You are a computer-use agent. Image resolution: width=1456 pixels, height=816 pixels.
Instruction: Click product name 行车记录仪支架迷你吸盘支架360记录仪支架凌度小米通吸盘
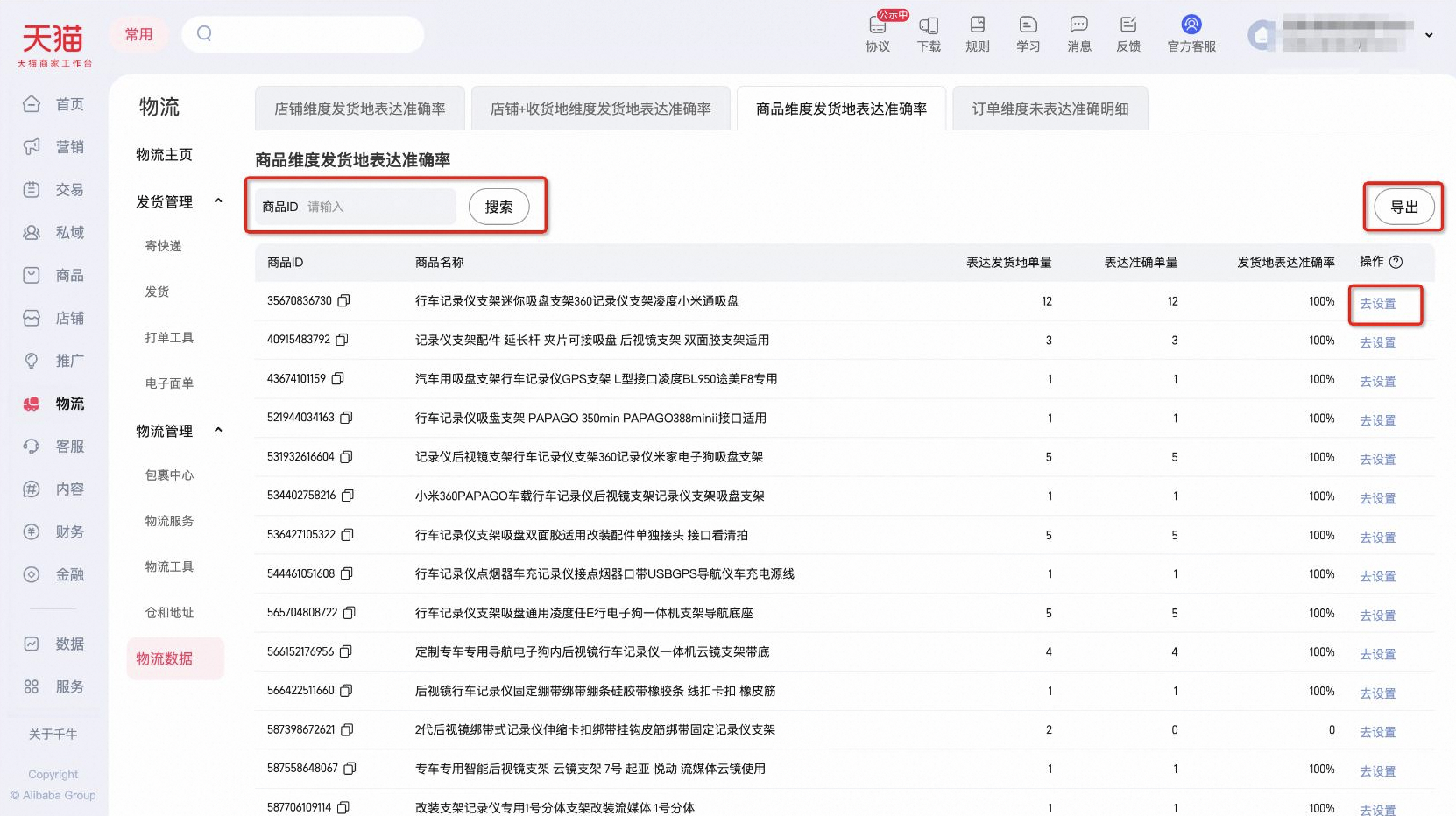coord(576,301)
